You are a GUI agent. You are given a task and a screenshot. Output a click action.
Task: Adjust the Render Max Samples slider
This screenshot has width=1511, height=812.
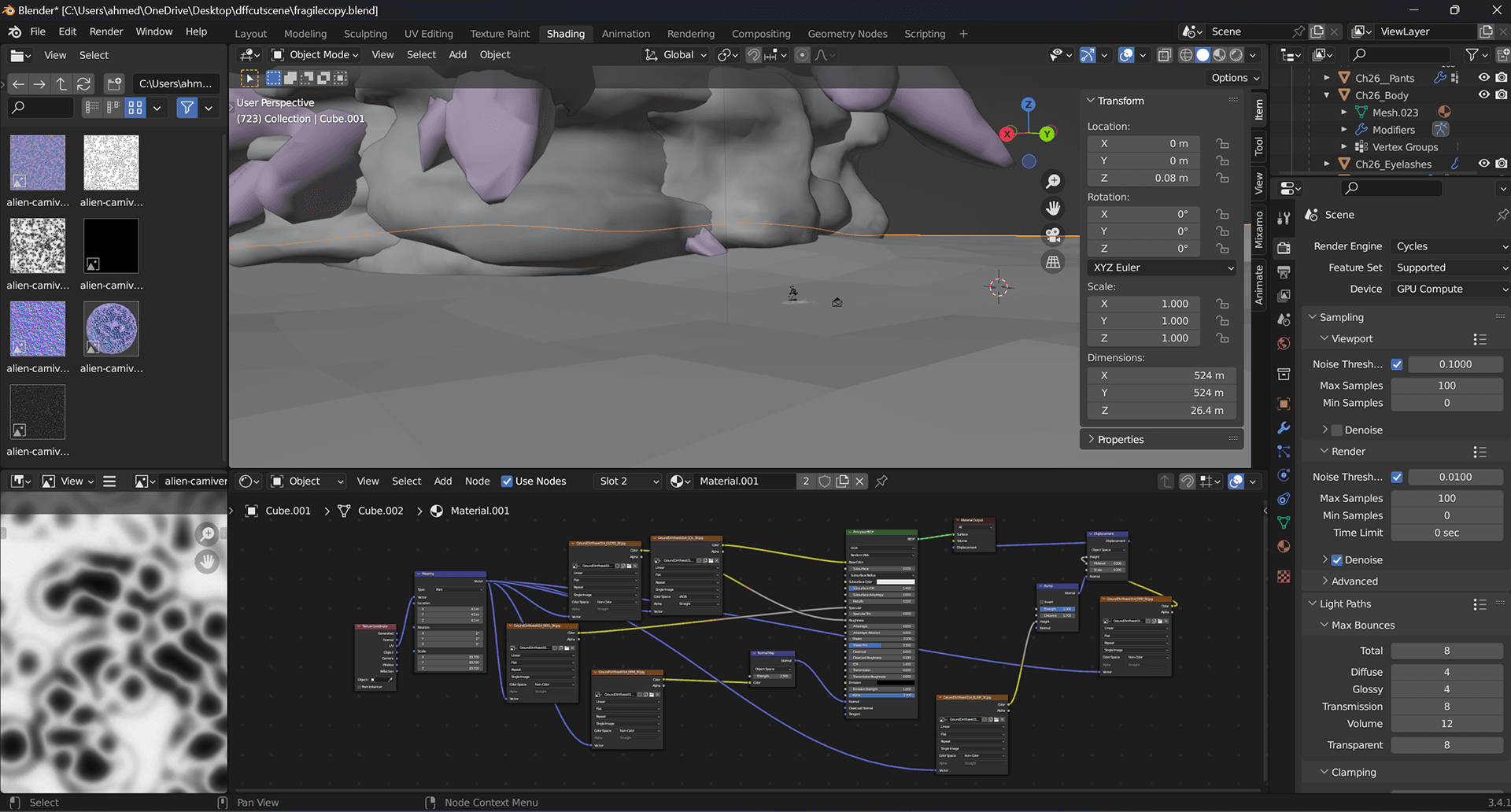click(1446, 498)
